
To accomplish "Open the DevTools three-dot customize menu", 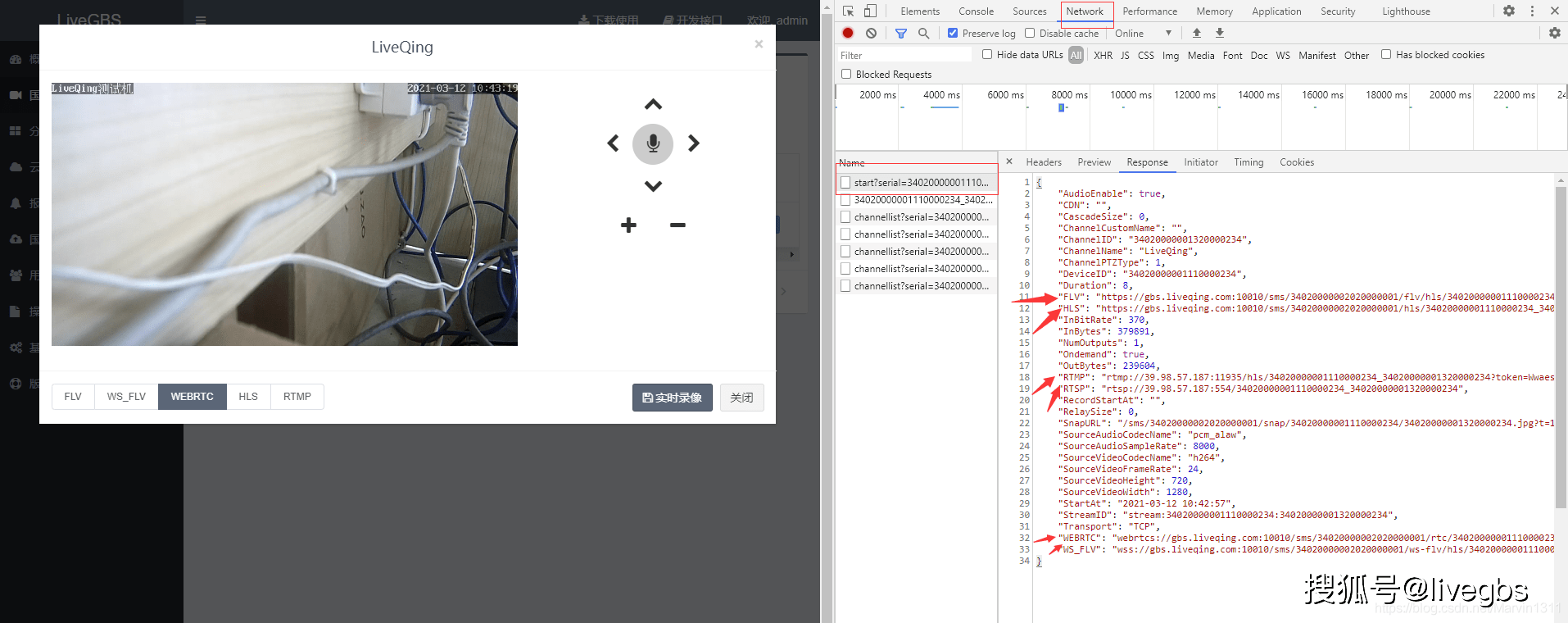I will 1532,11.
